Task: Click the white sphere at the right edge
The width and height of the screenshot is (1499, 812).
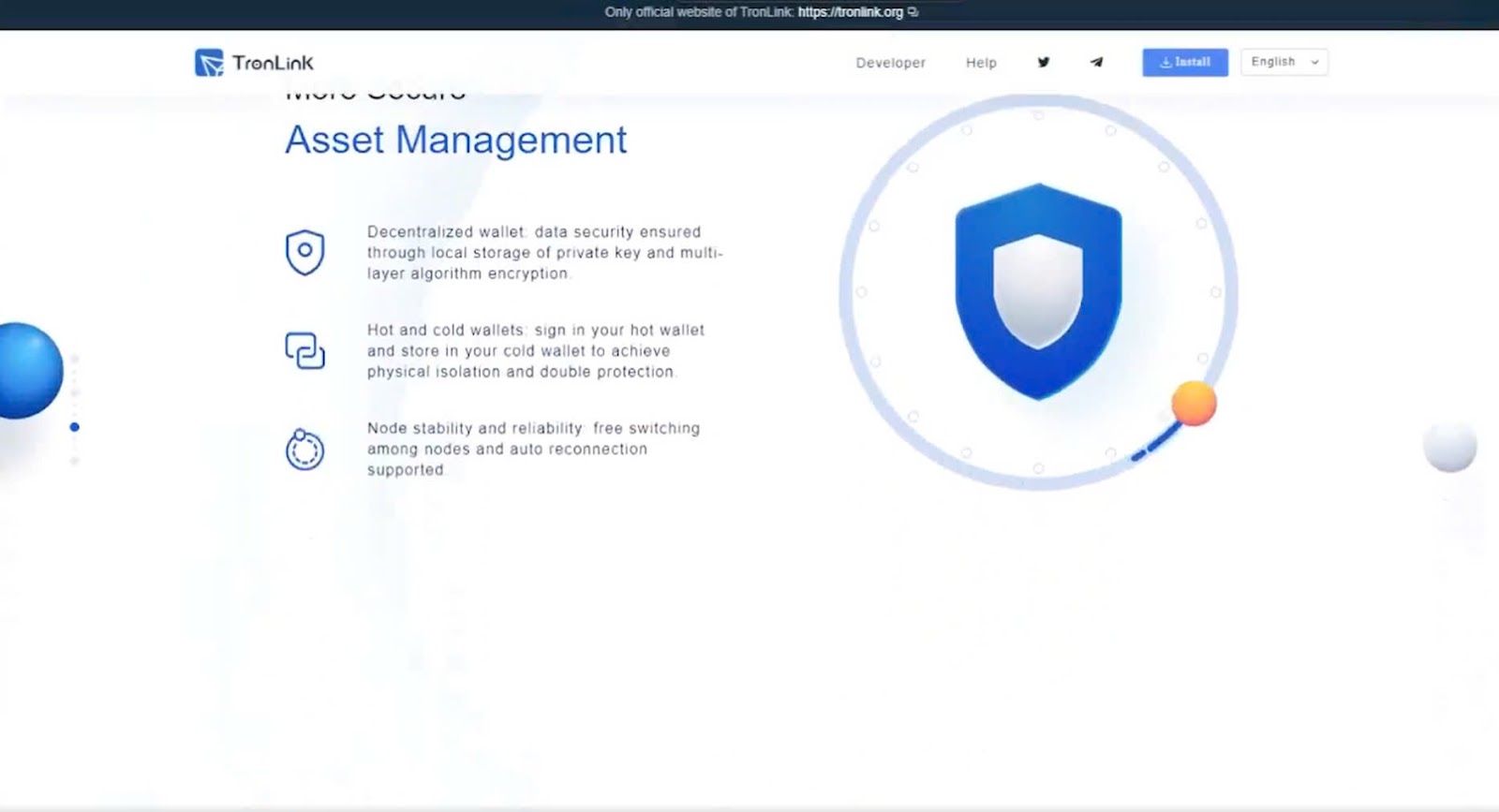Action: point(1449,447)
